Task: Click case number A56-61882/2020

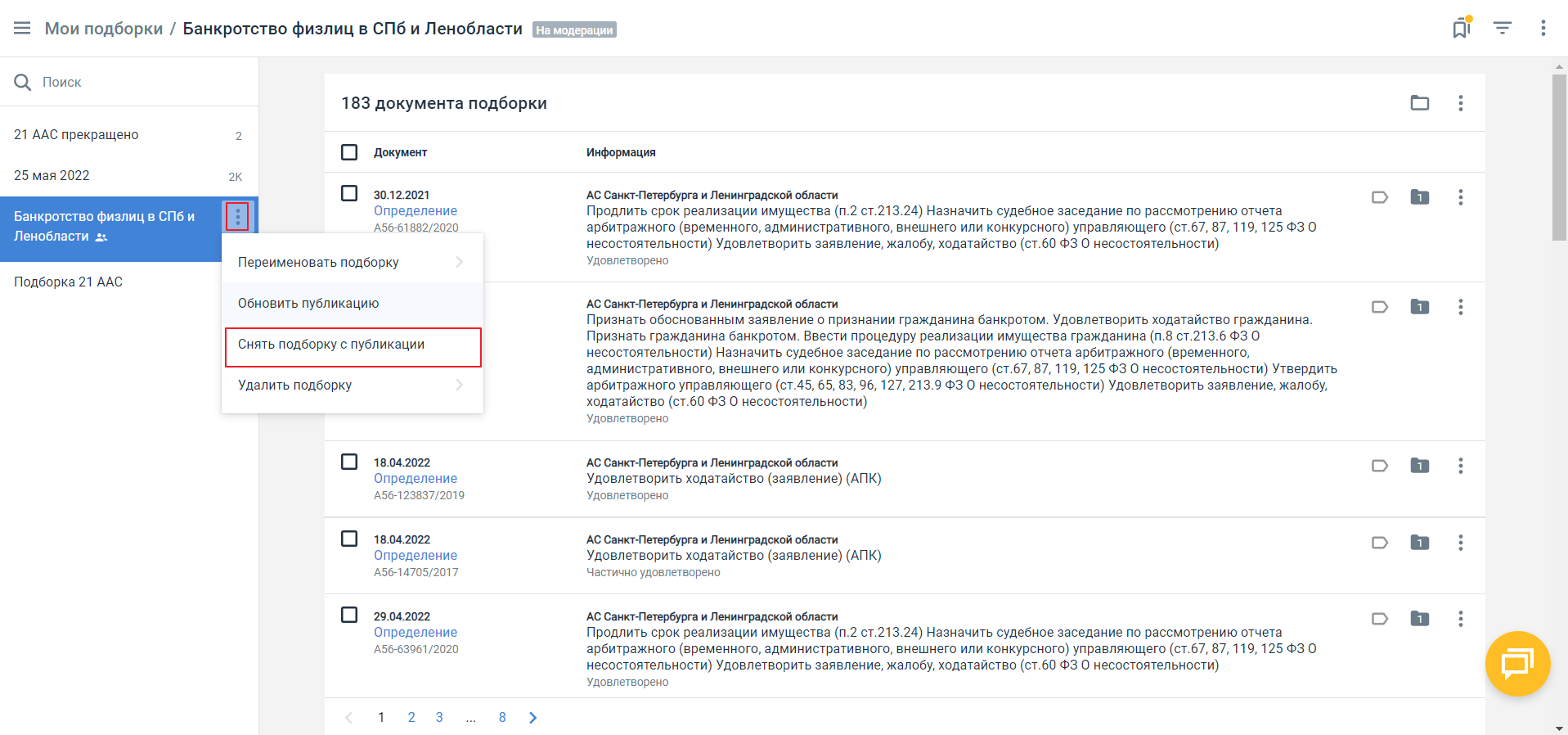Action: point(416,228)
